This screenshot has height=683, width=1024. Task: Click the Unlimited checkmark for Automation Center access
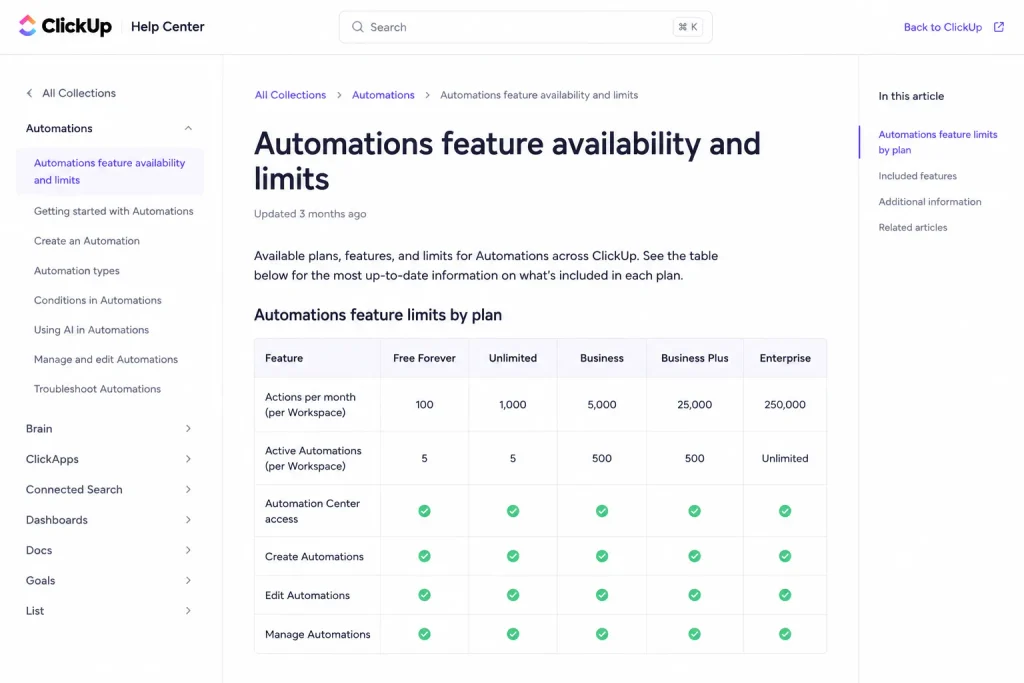tap(513, 511)
